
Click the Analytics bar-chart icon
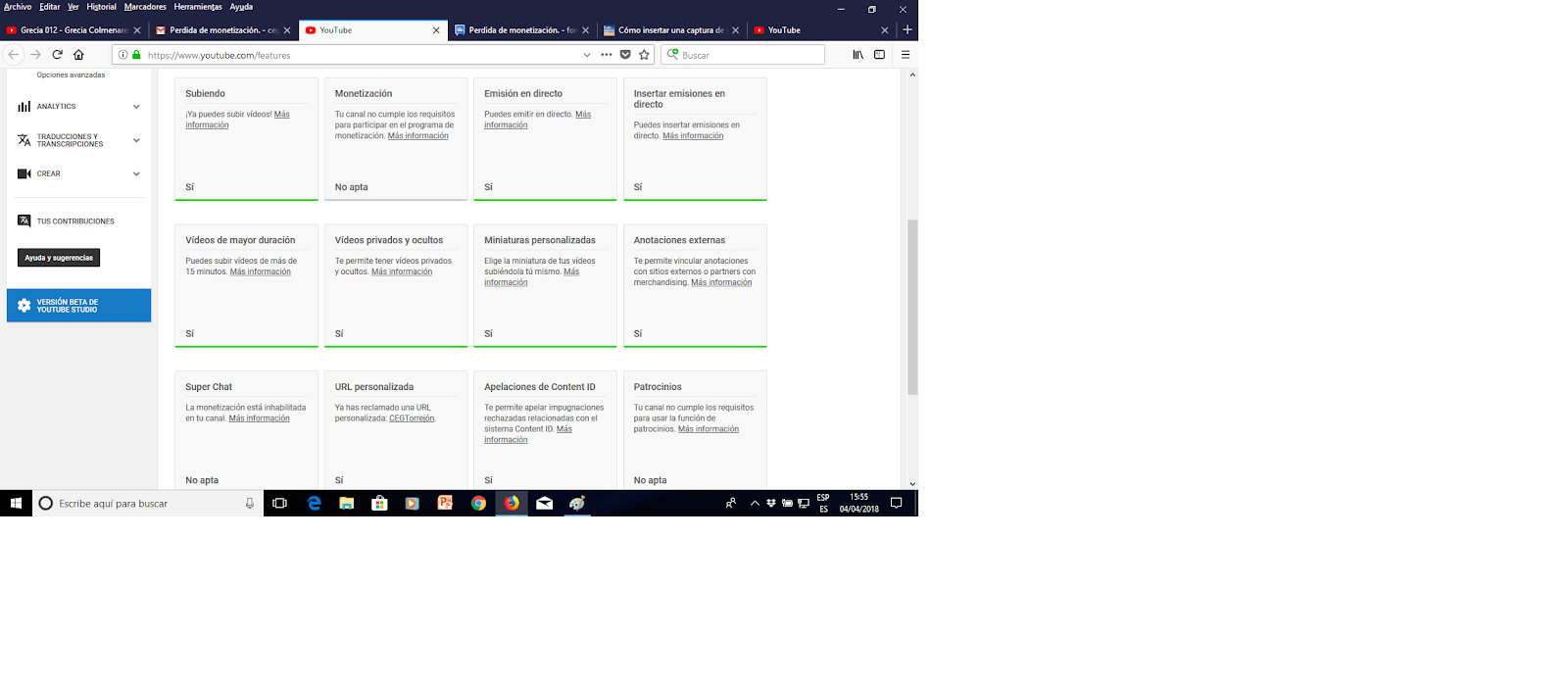(24, 106)
